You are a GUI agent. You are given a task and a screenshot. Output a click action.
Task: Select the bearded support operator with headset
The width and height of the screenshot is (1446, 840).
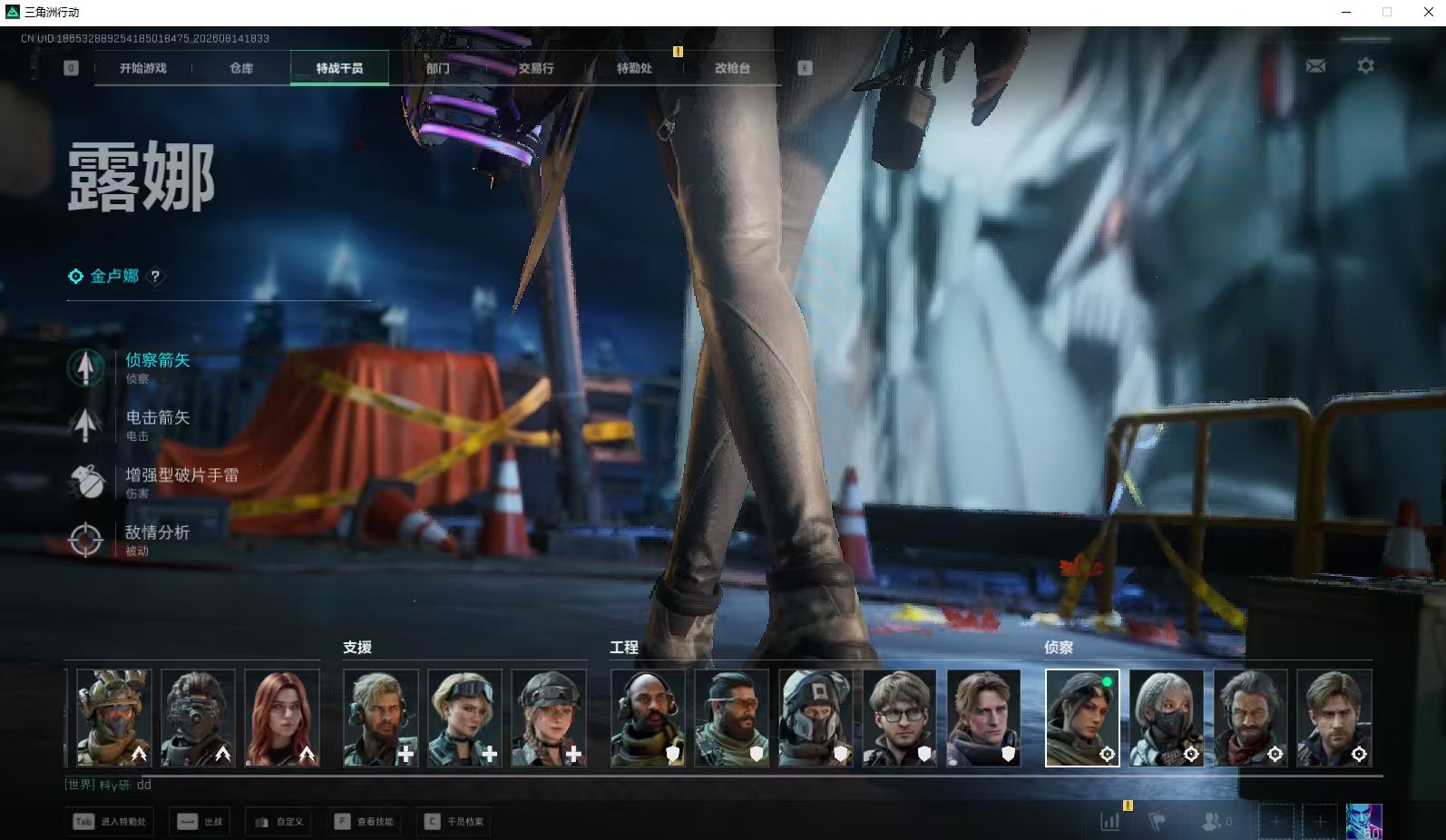tap(381, 718)
